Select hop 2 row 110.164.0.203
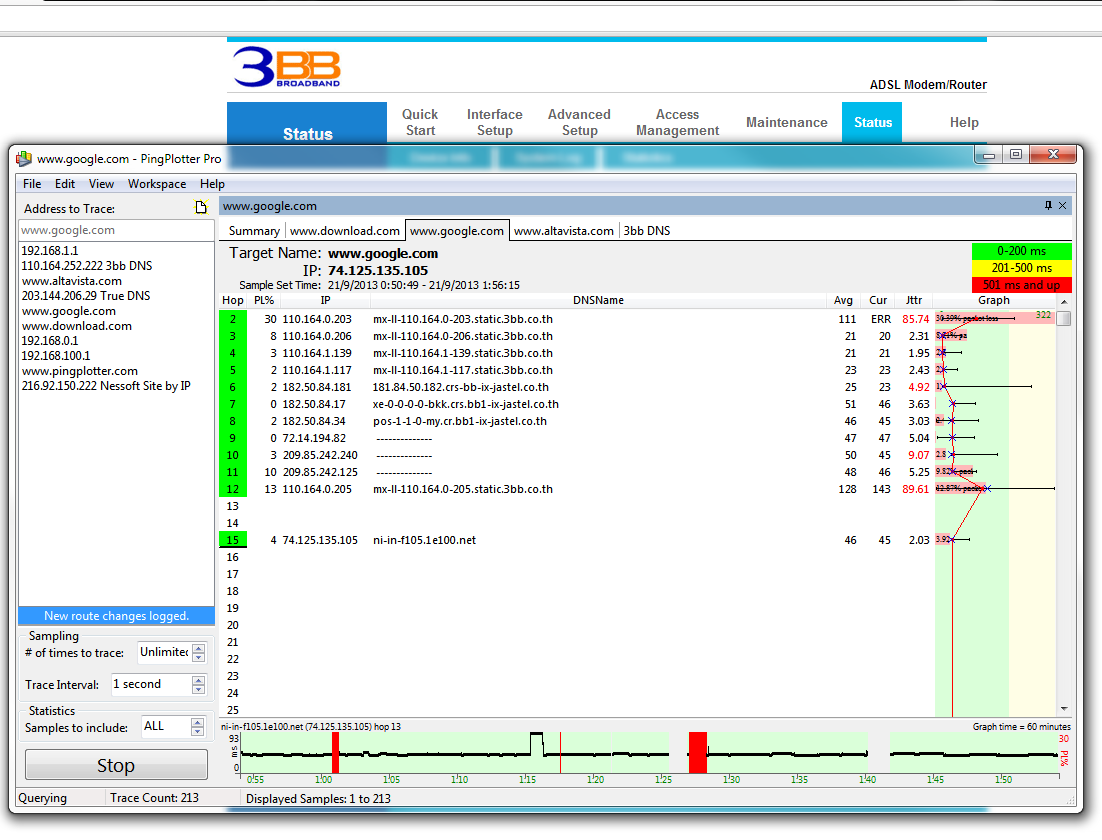1102x840 pixels. tap(636, 319)
